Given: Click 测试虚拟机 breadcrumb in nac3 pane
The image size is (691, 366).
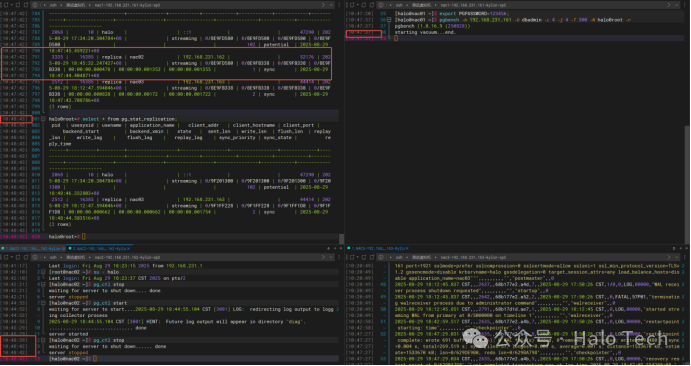Looking at the screenshot, I should 421,257.
